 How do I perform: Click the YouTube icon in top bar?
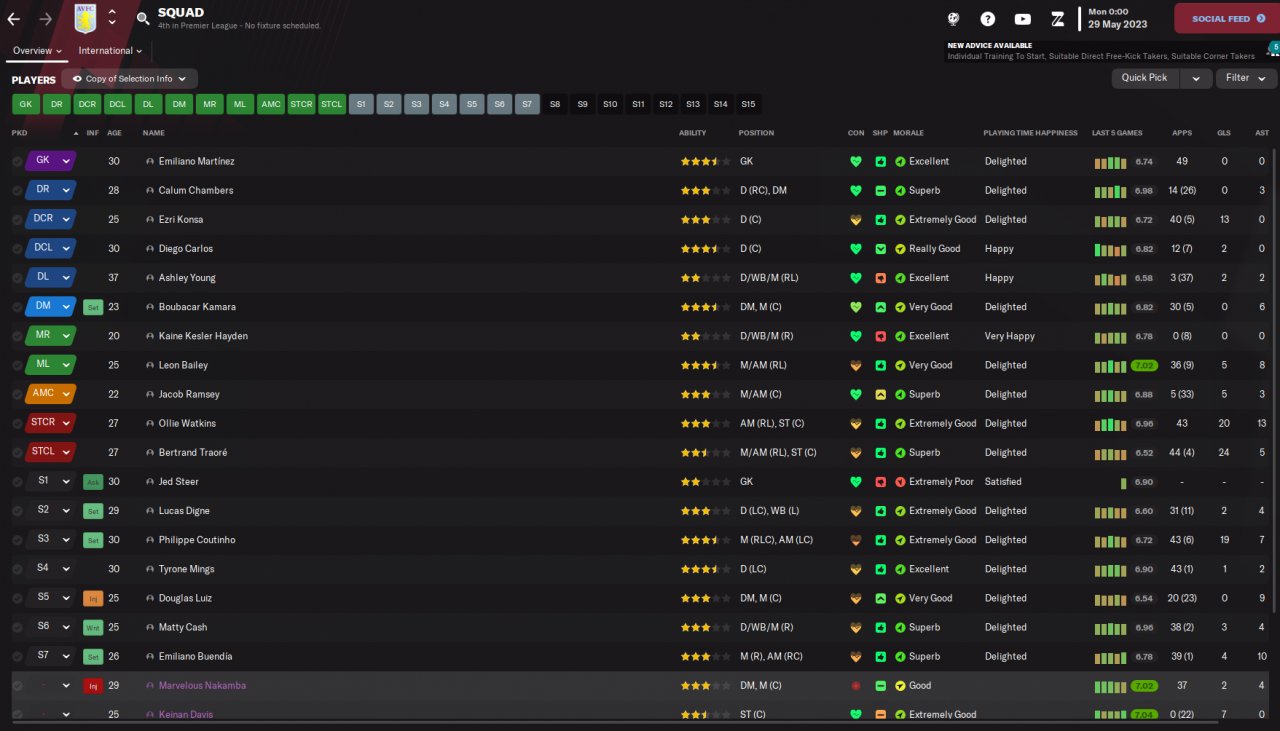click(1023, 19)
